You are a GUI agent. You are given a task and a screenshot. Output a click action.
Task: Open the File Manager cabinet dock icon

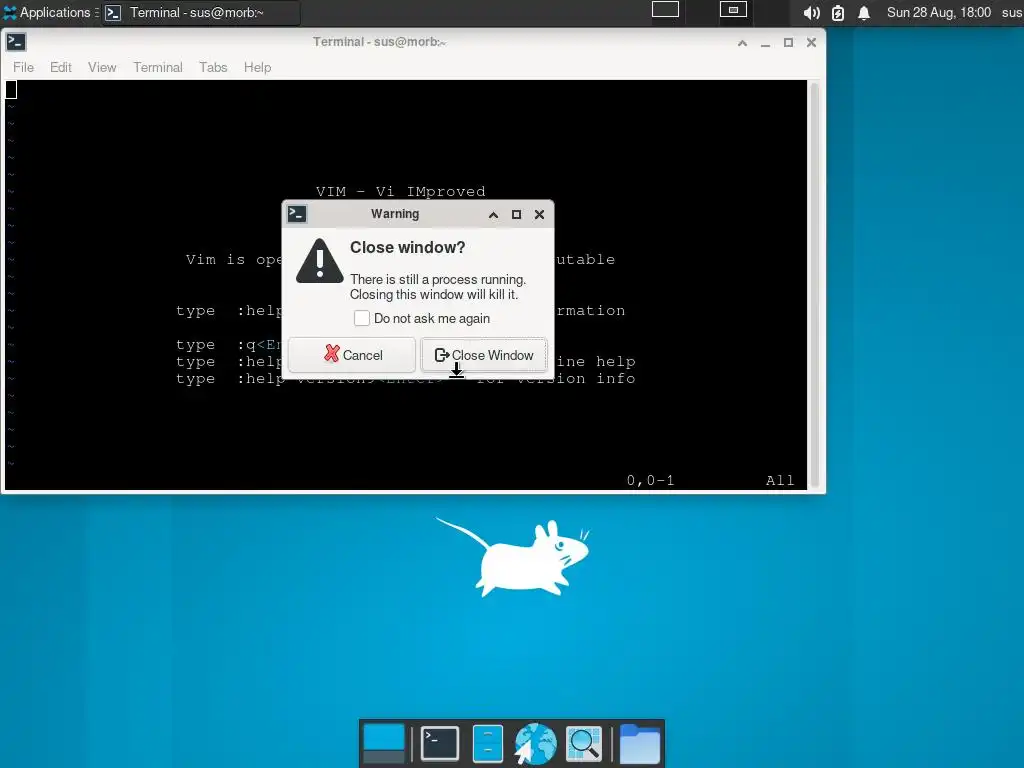tap(487, 743)
